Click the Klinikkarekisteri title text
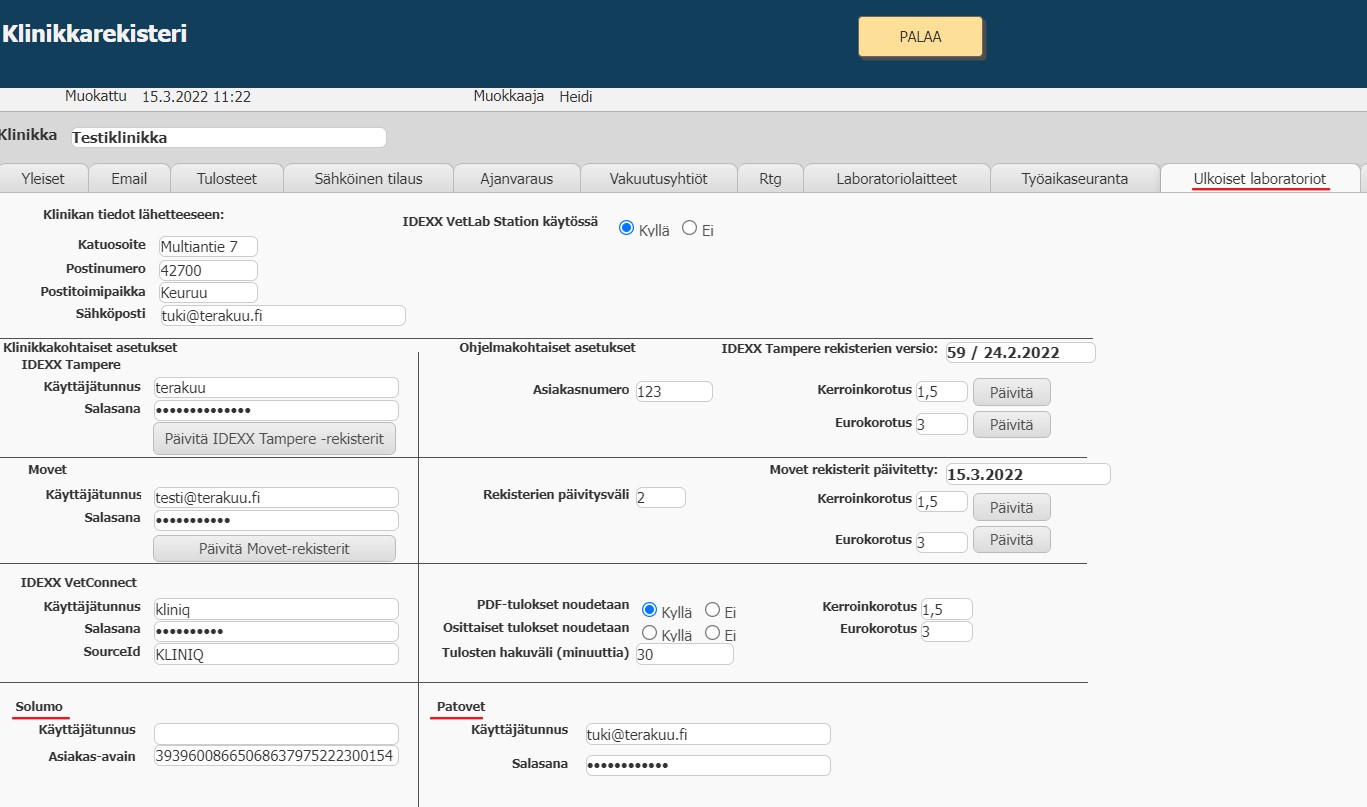 coord(94,34)
